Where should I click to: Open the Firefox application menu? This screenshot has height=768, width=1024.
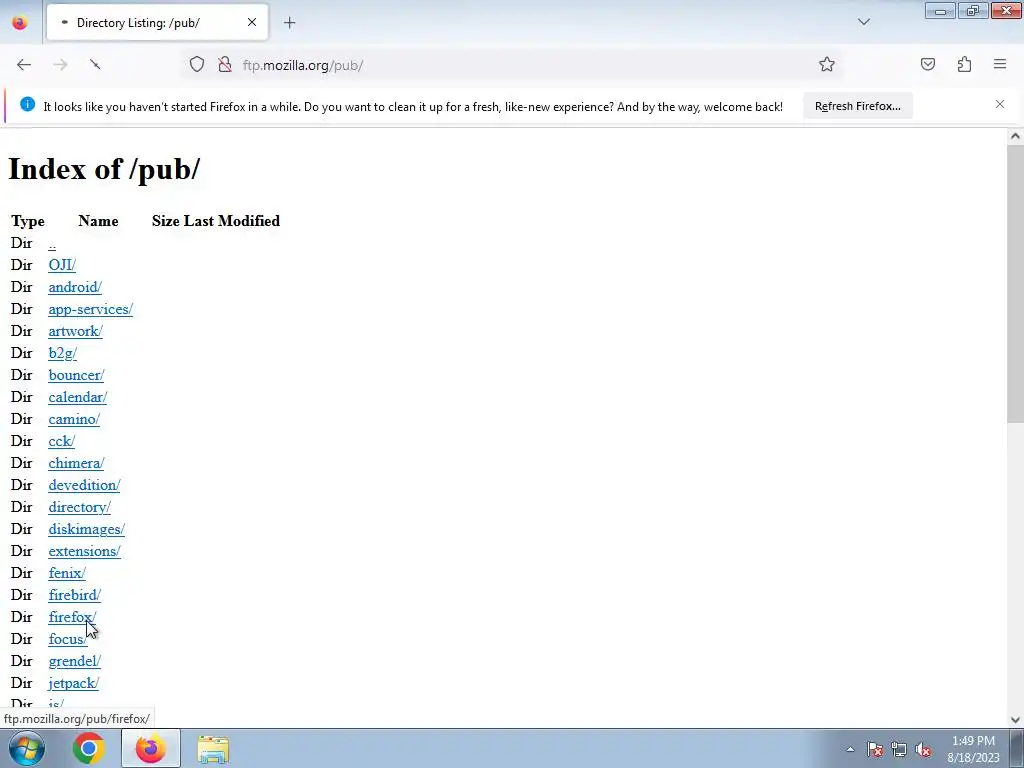coord(1000,65)
